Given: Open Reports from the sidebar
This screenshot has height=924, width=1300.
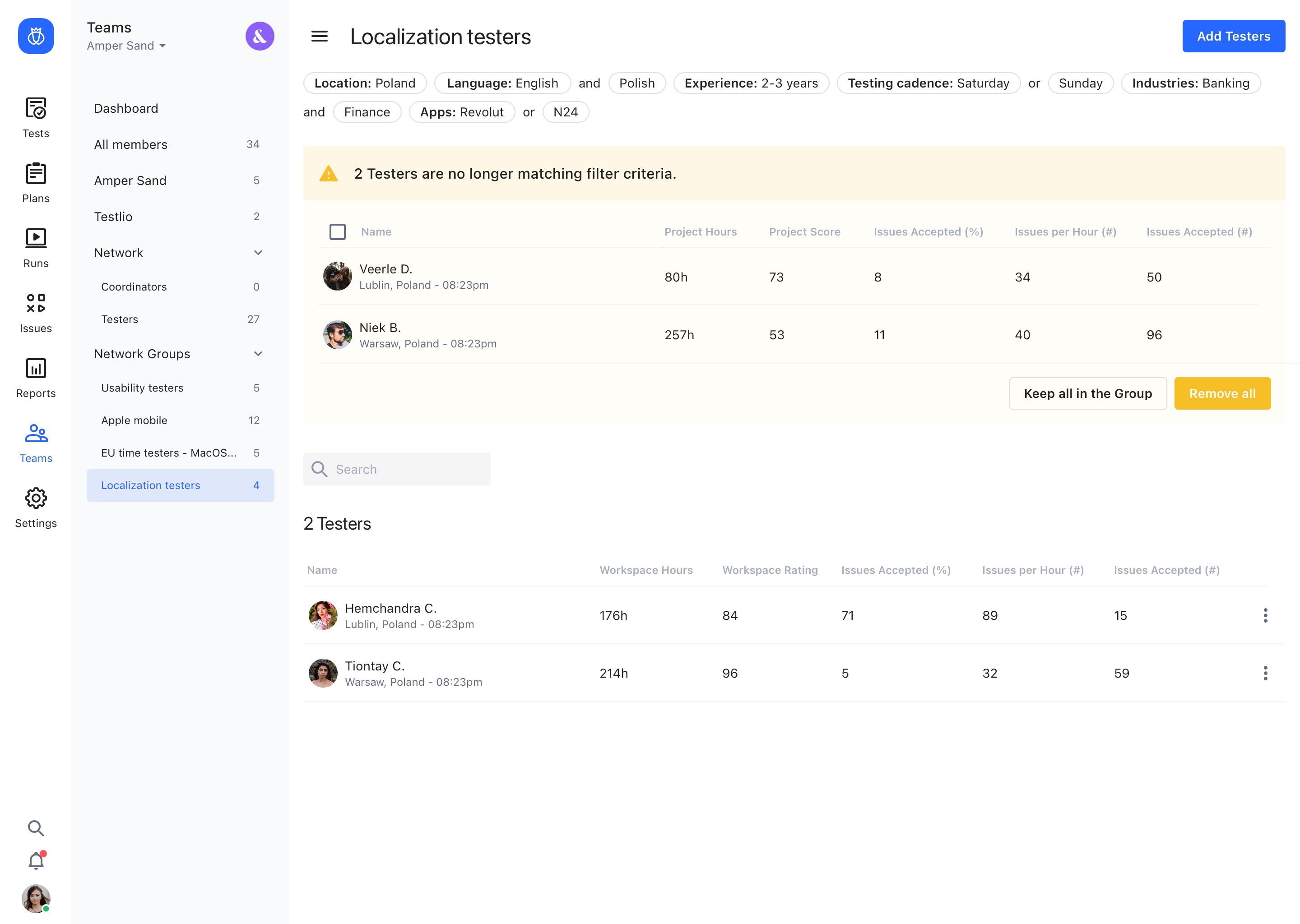Looking at the screenshot, I should click(36, 377).
